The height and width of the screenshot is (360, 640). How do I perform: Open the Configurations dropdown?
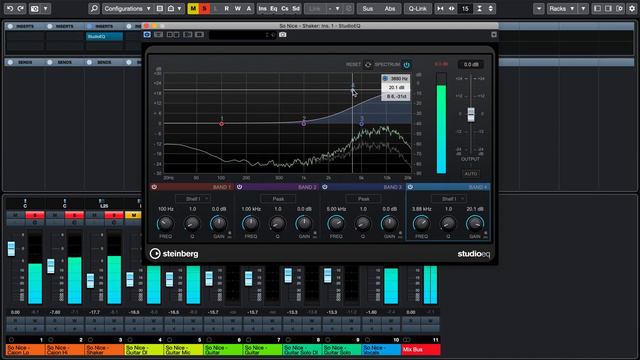point(127,8)
